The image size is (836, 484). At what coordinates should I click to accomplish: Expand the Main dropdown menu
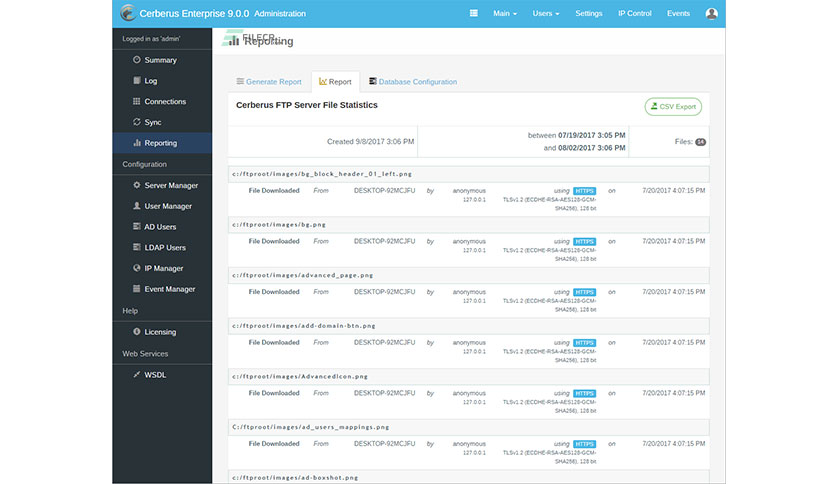[x=504, y=13]
